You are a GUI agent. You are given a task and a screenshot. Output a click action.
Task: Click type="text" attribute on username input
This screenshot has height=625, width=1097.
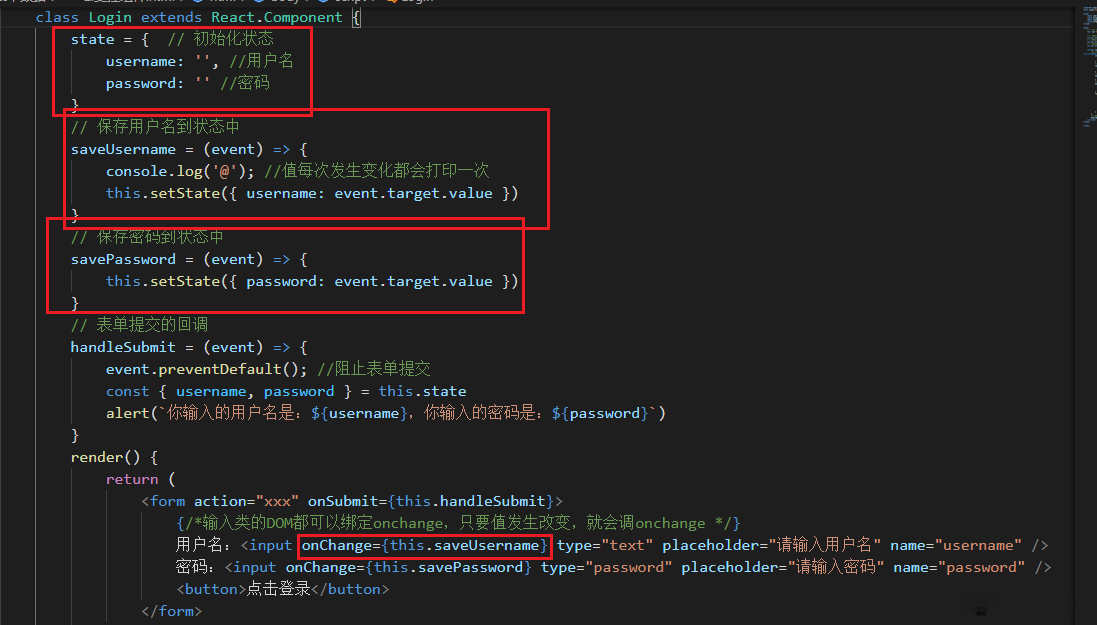click(605, 545)
